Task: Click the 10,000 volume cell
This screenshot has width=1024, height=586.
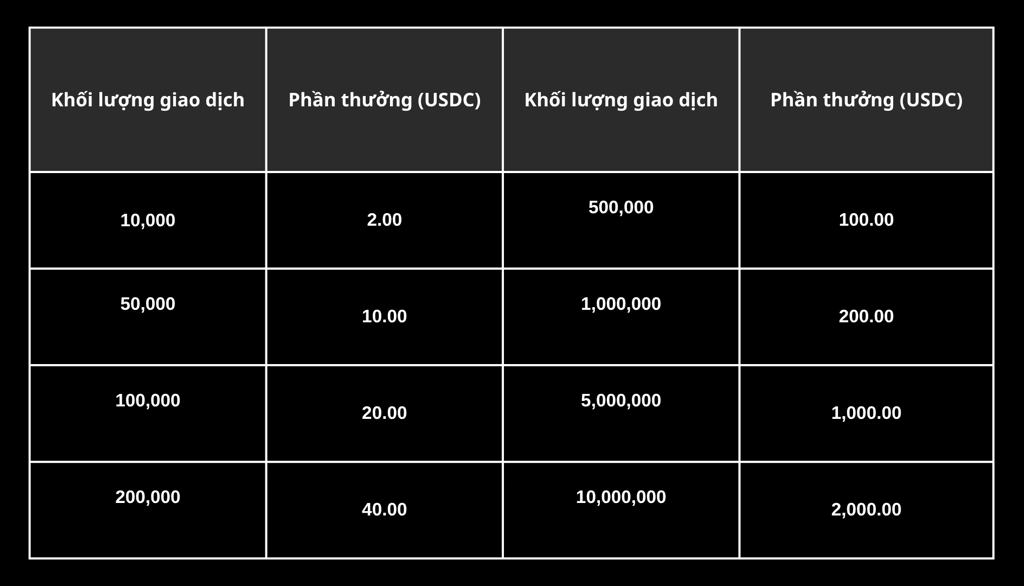Action: click(148, 220)
